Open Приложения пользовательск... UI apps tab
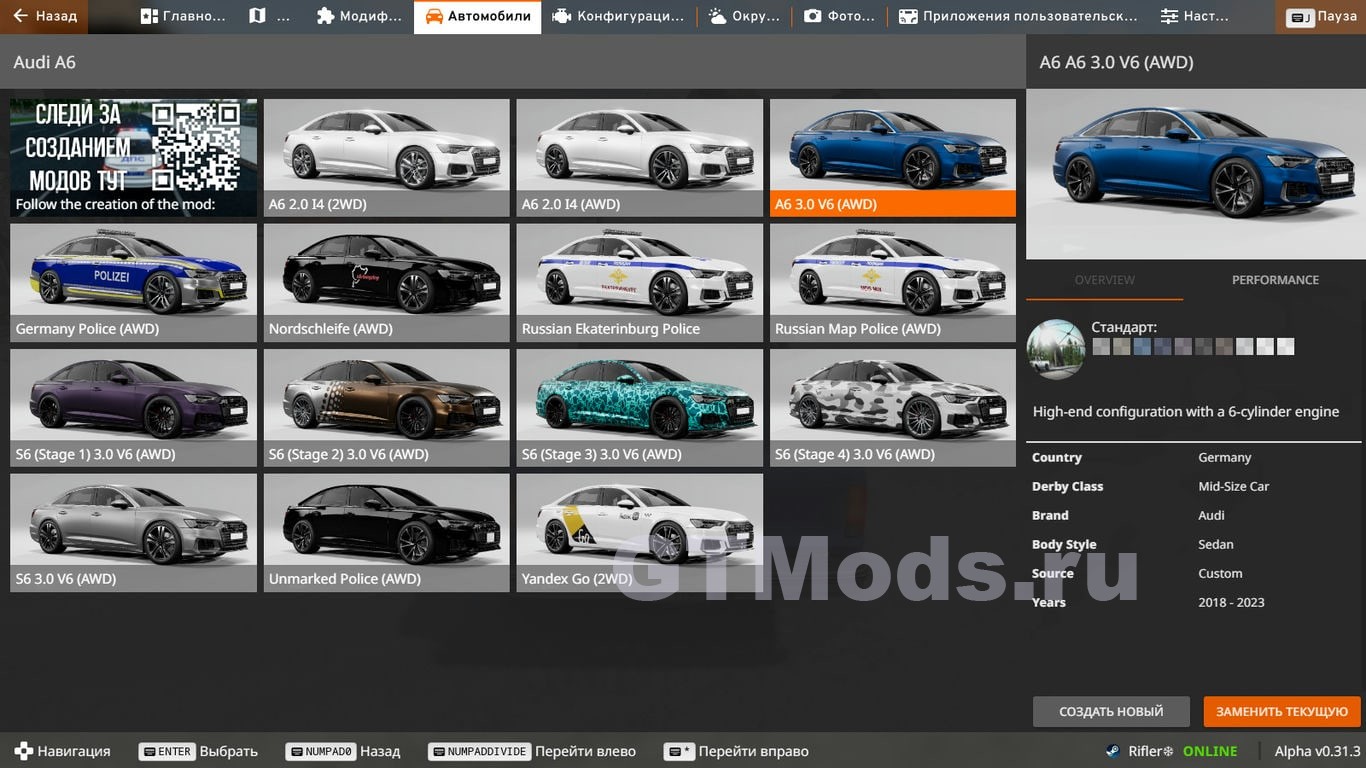The width and height of the screenshot is (1366, 768). click(x=1018, y=16)
